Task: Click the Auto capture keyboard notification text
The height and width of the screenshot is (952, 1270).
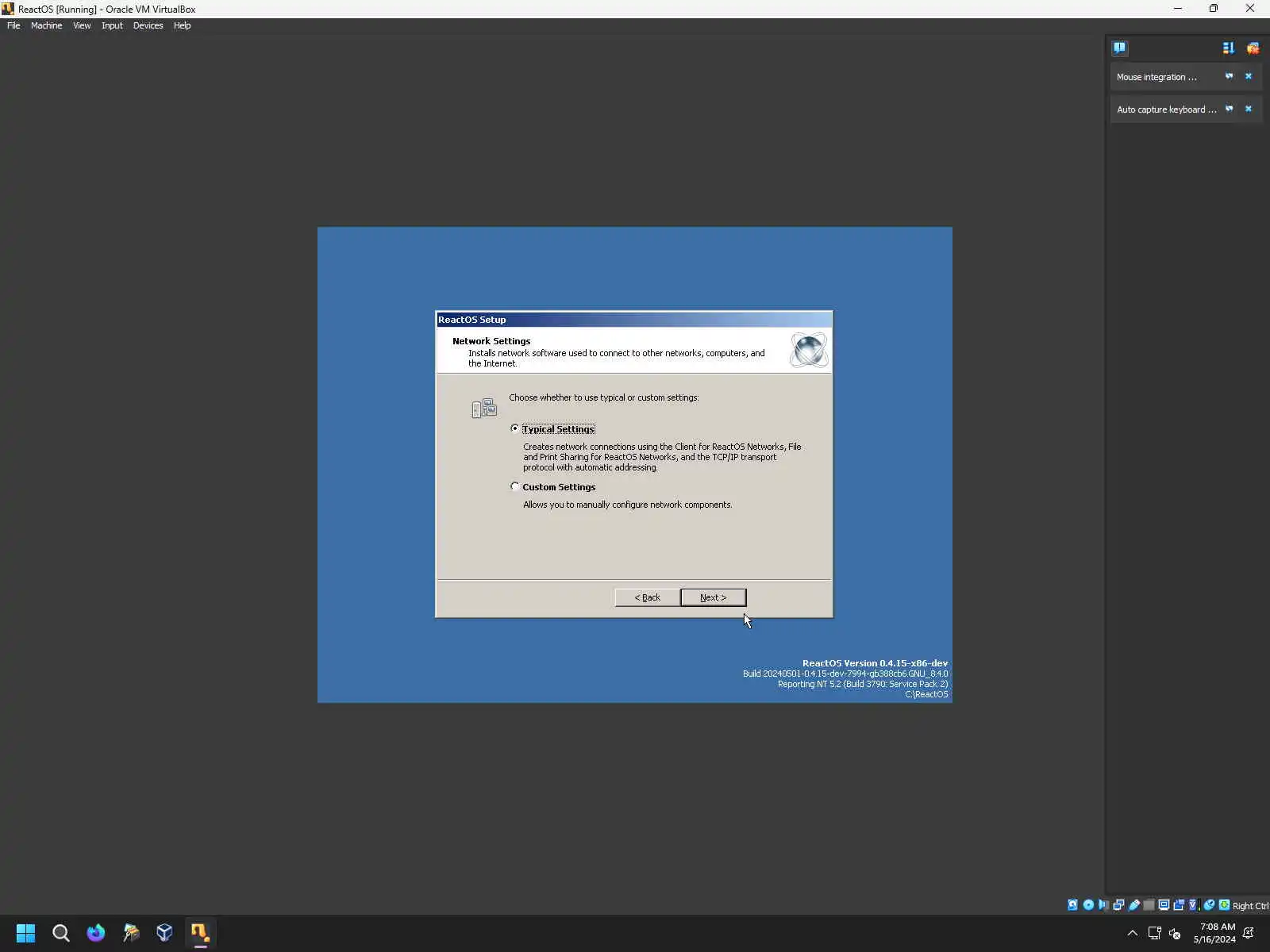Action: [1166, 109]
